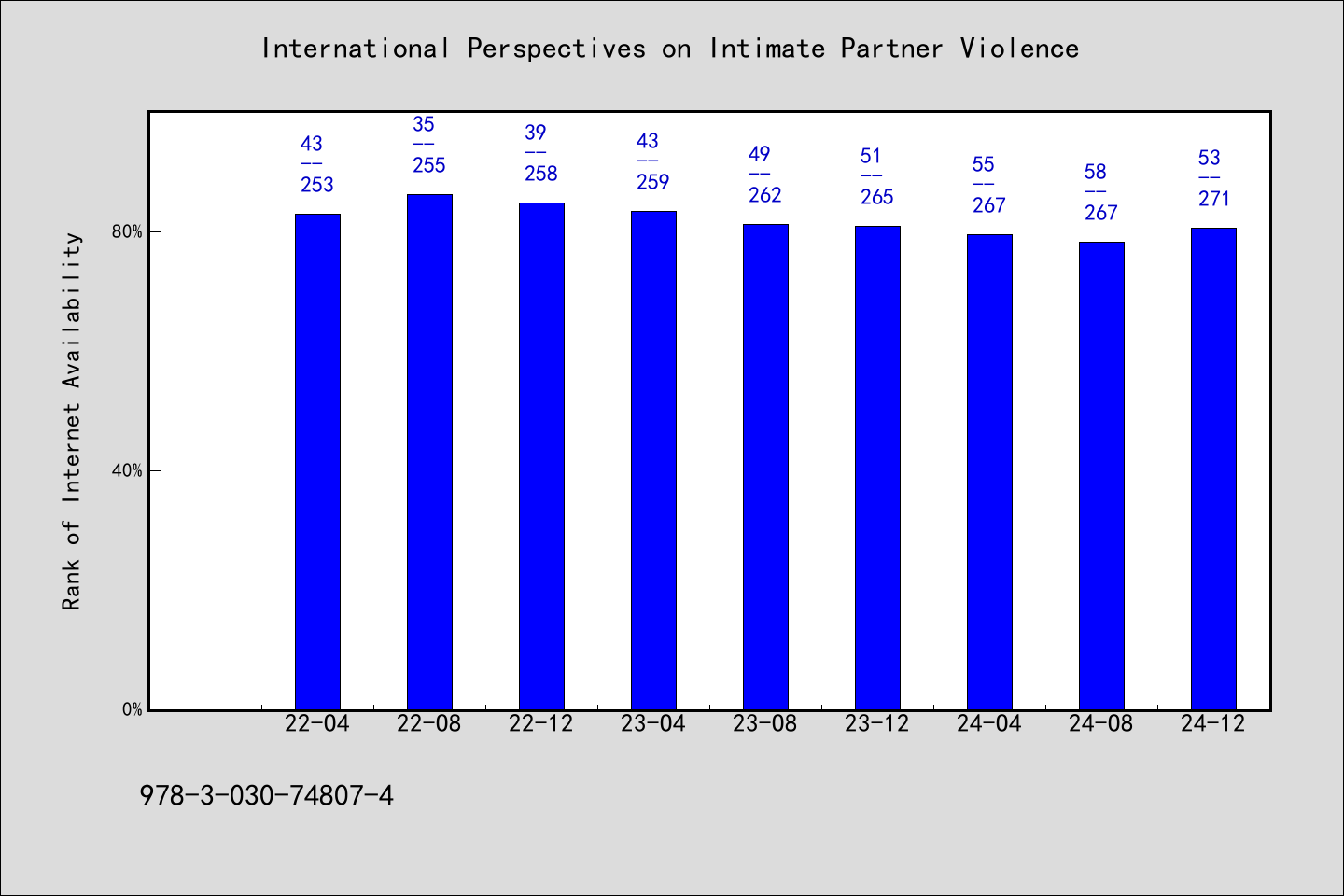Click the x-axis label 24-04
Viewport: 1344px width, 896px height.
click(x=989, y=724)
